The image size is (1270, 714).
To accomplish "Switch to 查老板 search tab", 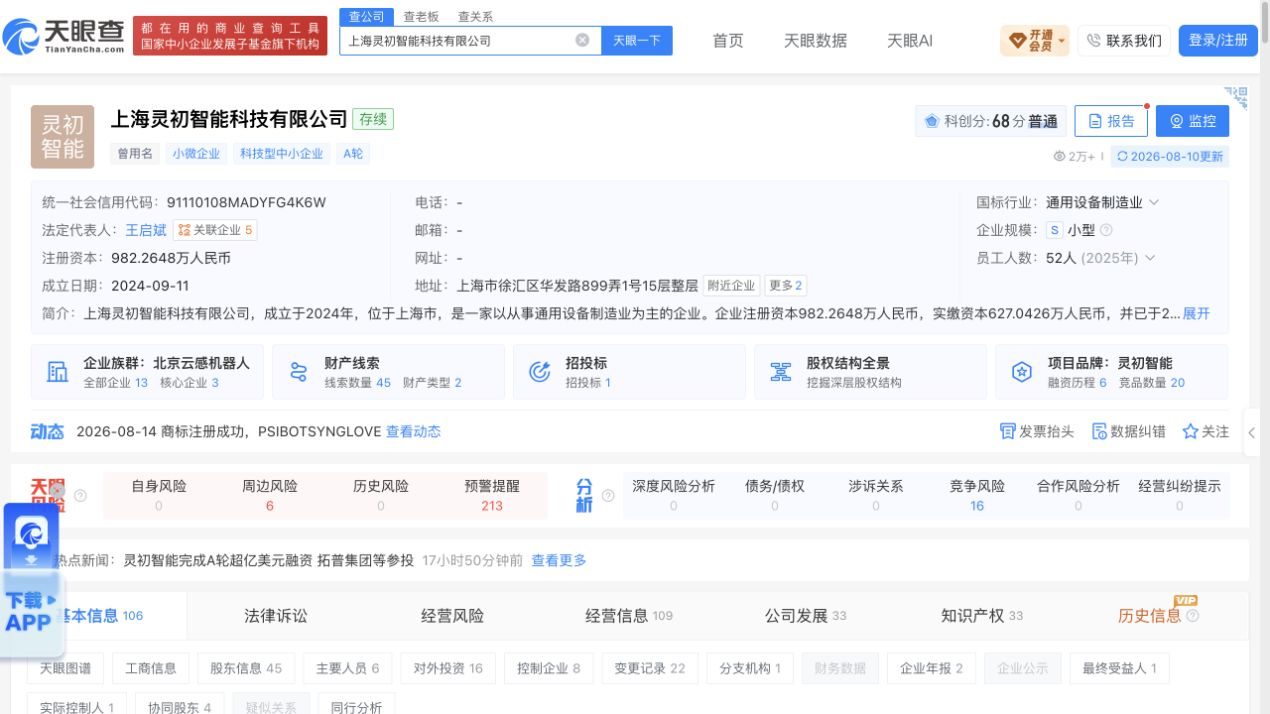I will coord(421,16).
